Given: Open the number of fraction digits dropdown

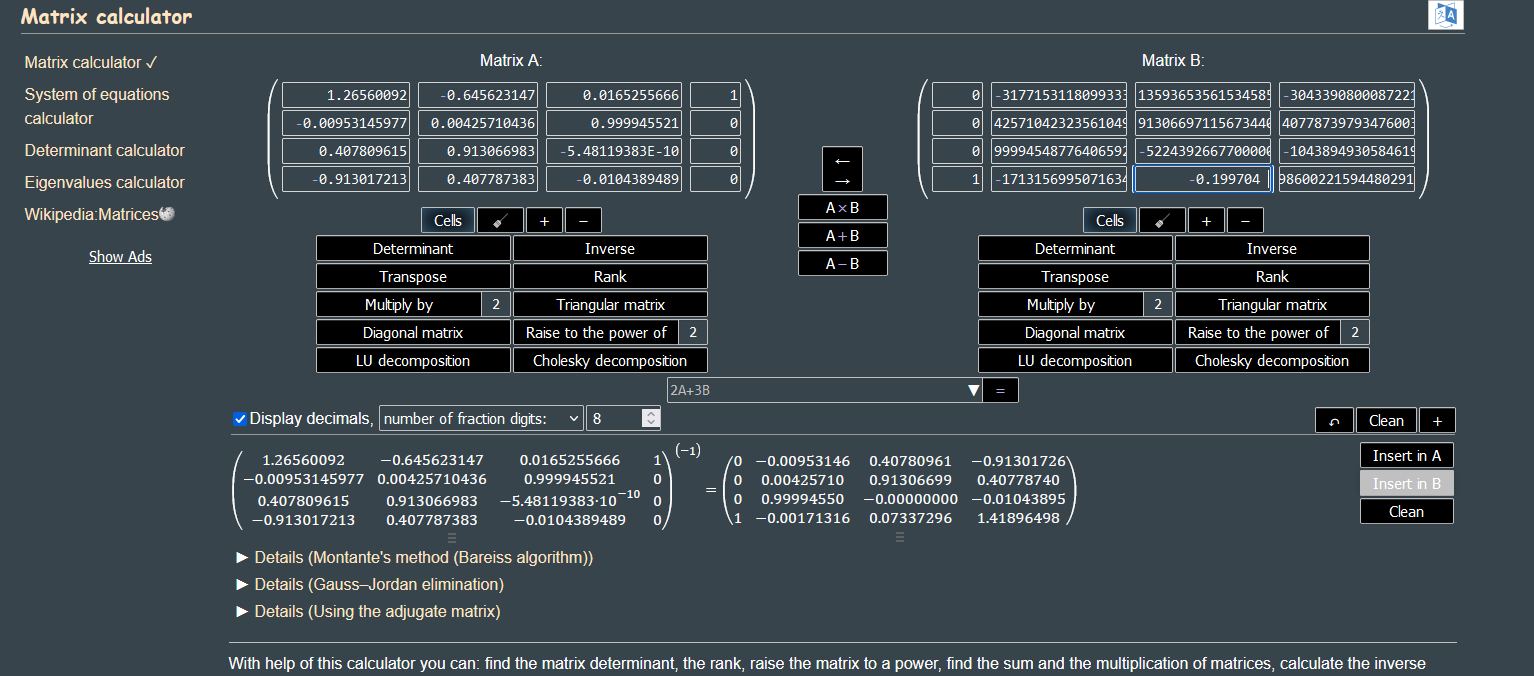Looking at the screenshot, I should (481, 419).
